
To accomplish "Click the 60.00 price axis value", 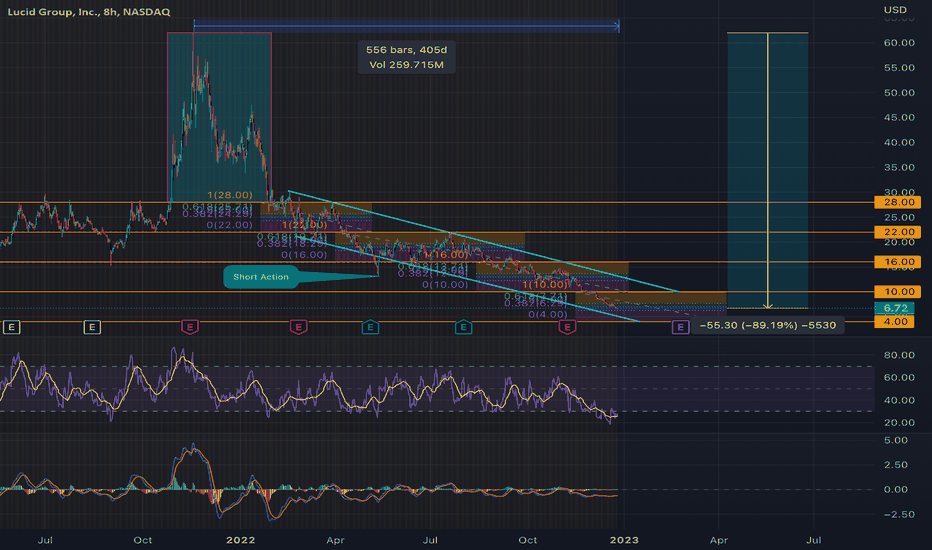I will pyautogui.click(x=899, y=43).
